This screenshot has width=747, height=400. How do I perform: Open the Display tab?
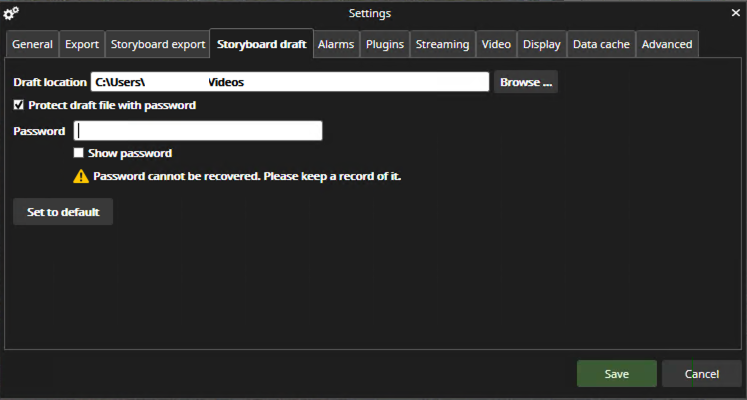(542, 44)
